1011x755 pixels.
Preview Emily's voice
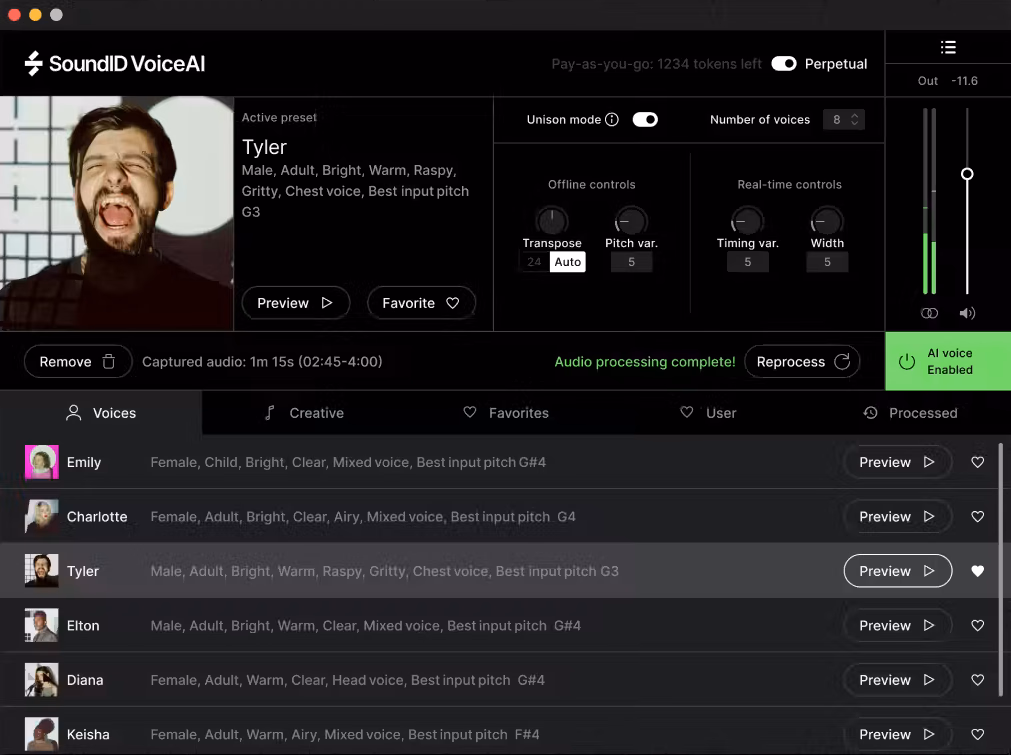(898, 462)
